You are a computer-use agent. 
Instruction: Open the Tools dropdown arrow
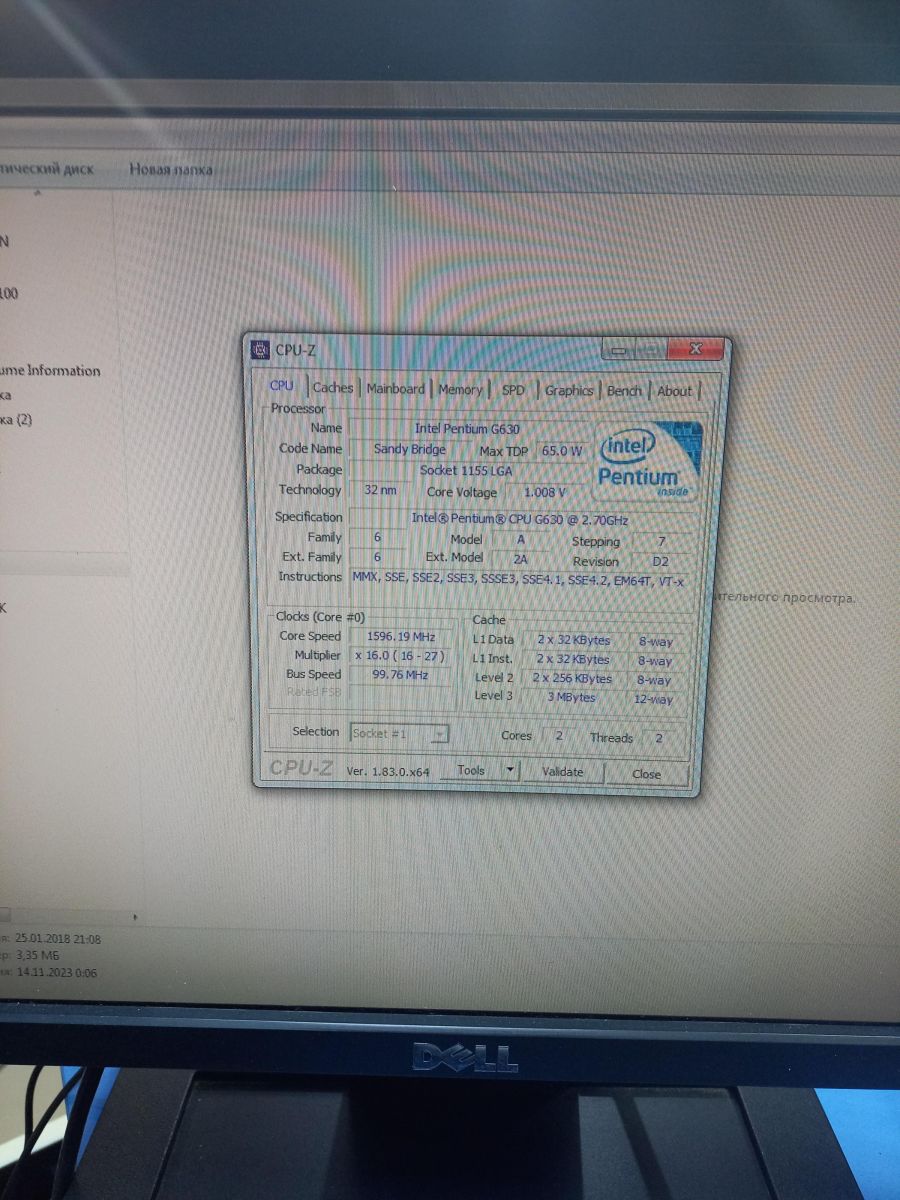pos(510,770)
